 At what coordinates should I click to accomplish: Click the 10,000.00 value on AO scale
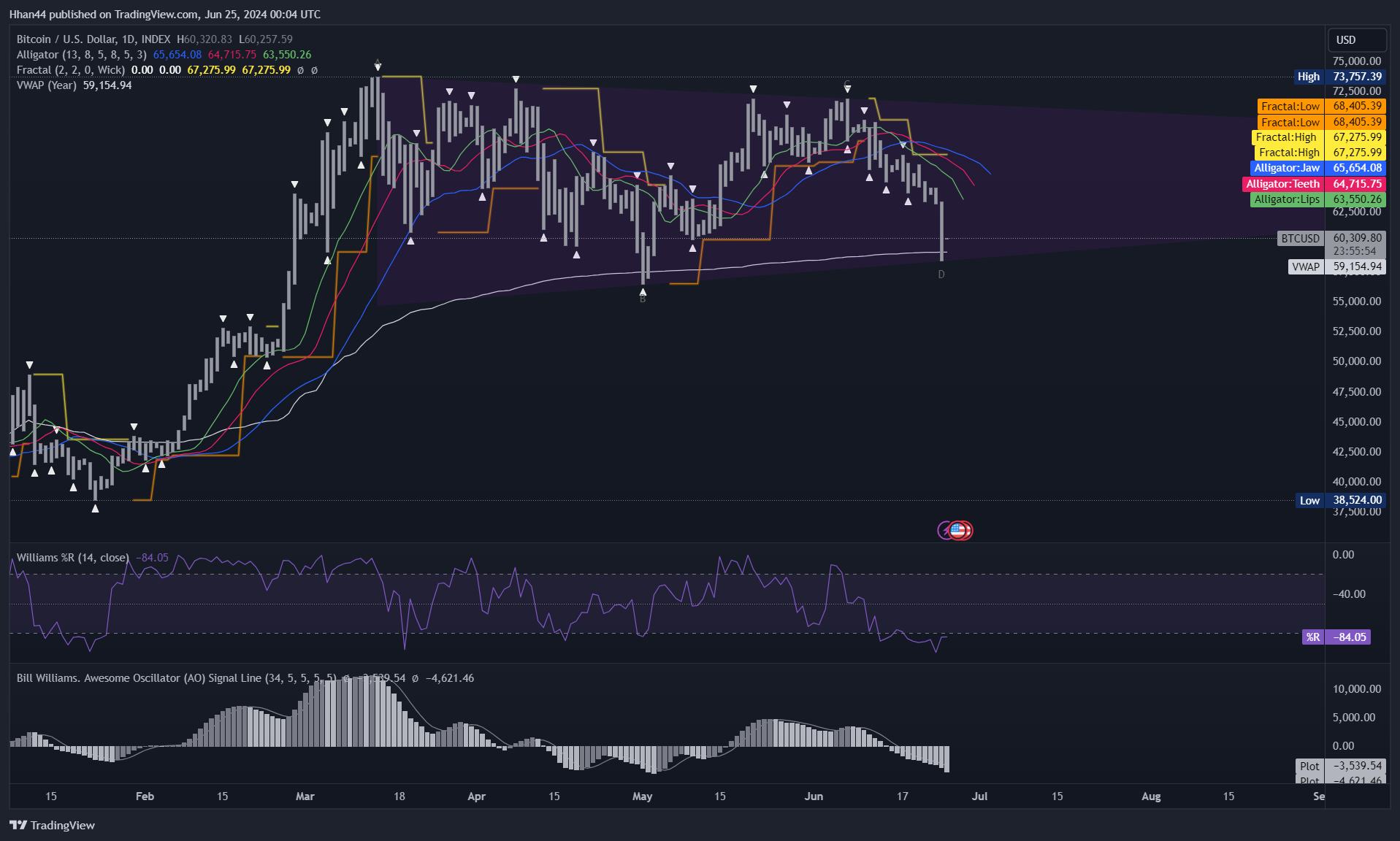click(1357, 689)
